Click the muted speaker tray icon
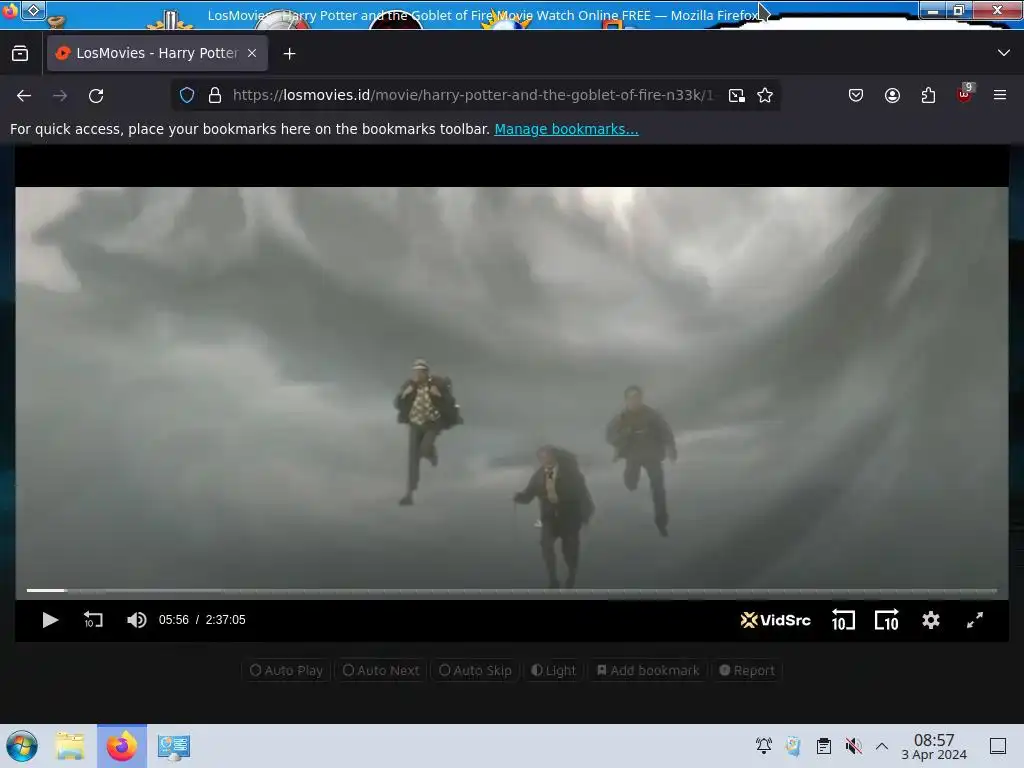This screenshot has height=768, width=1024. click(853, 746)
